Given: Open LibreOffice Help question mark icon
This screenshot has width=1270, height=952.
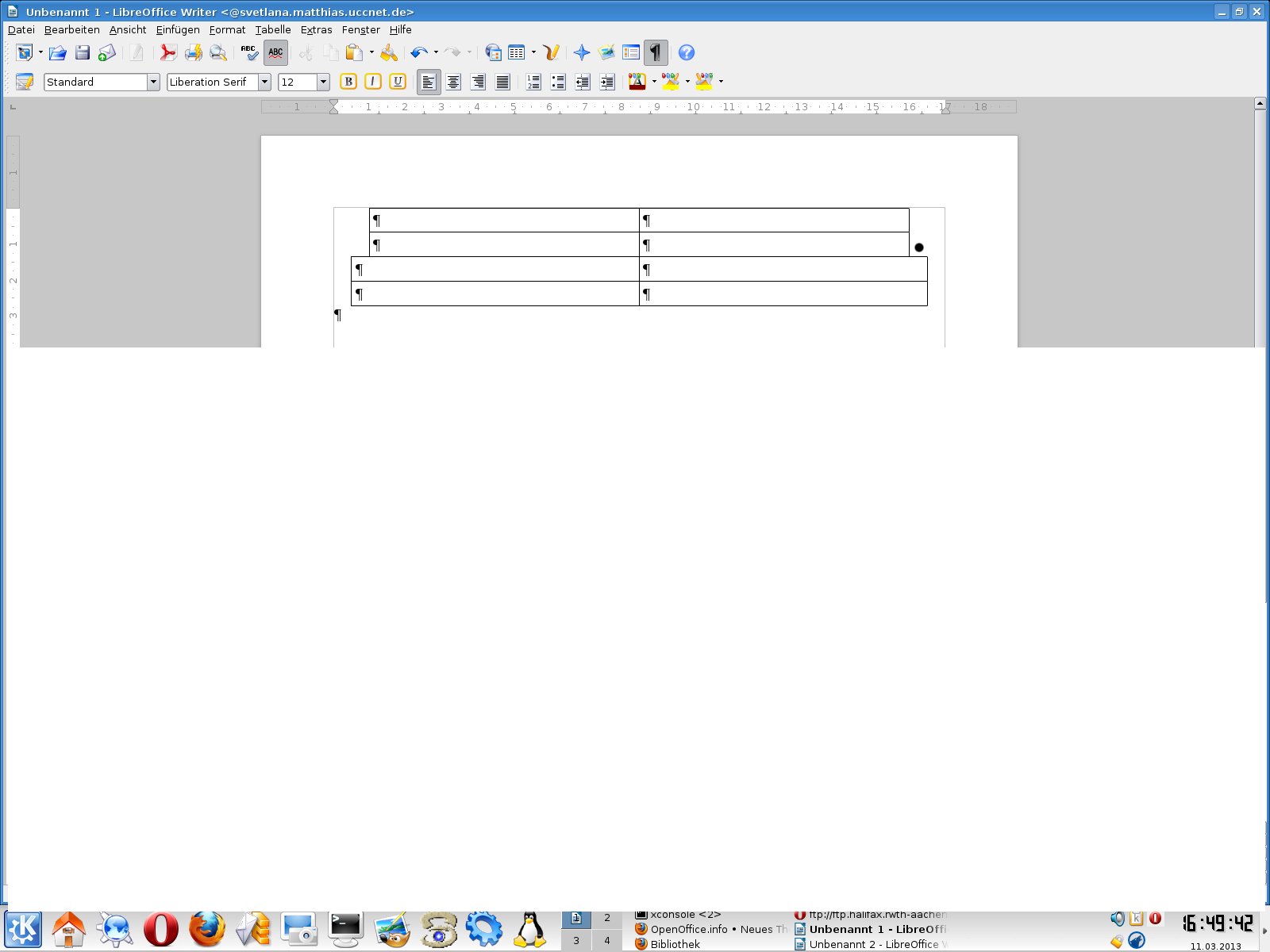Looking at the screenshot, I should 687,53.
